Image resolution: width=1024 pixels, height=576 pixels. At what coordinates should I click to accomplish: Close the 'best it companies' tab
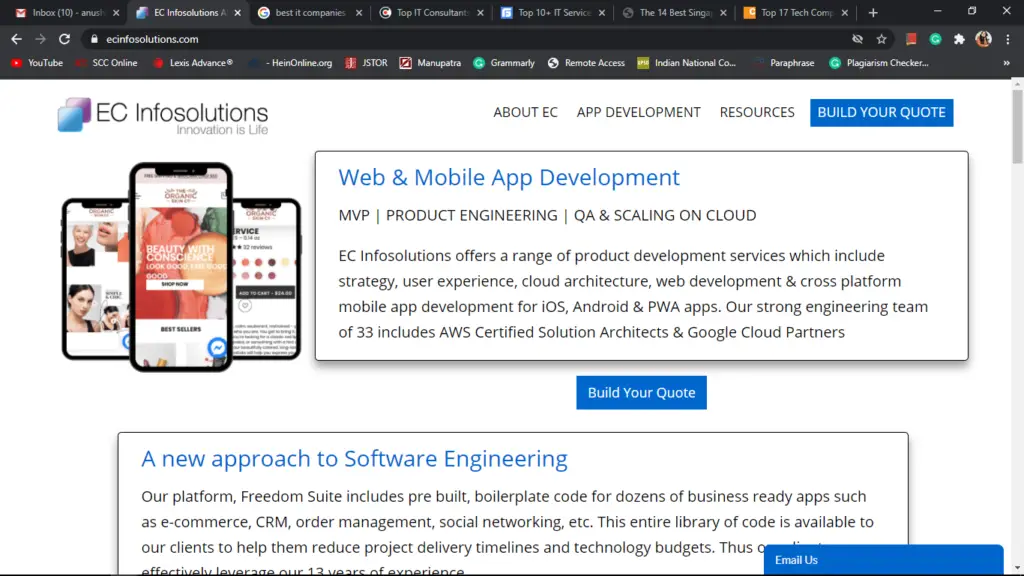pos(359,12)
